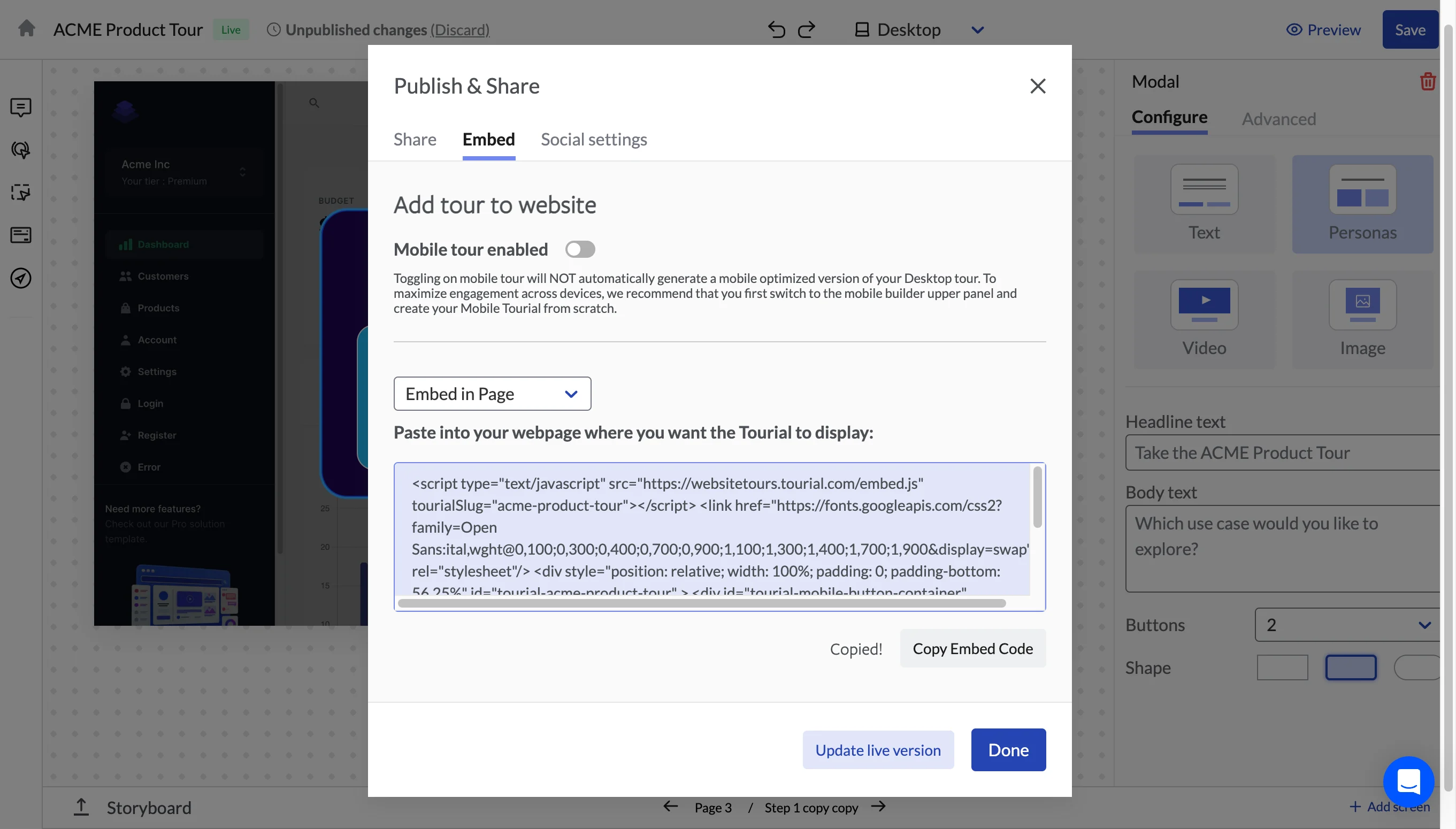Select the pill button shape

pos(1417,667)
